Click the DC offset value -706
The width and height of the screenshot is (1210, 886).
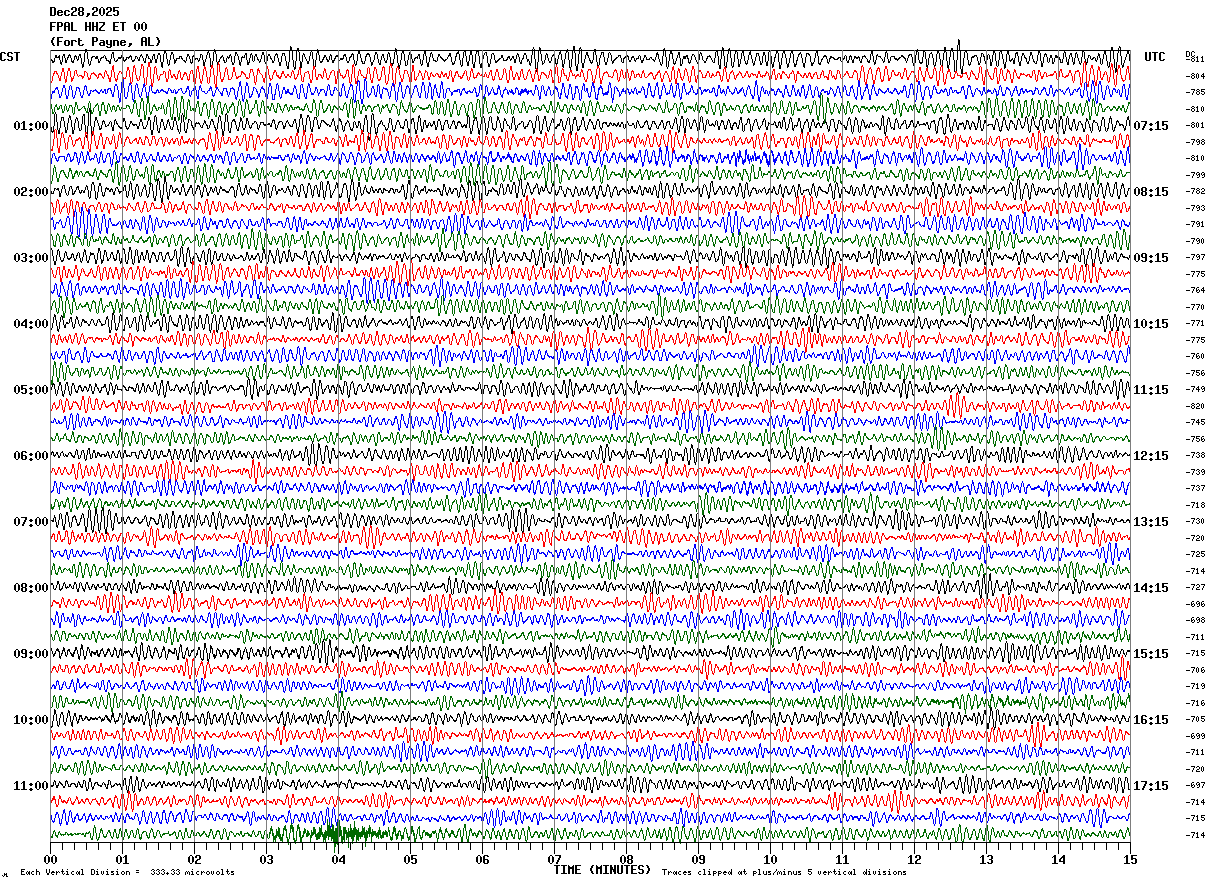[x=1196, y=670]
